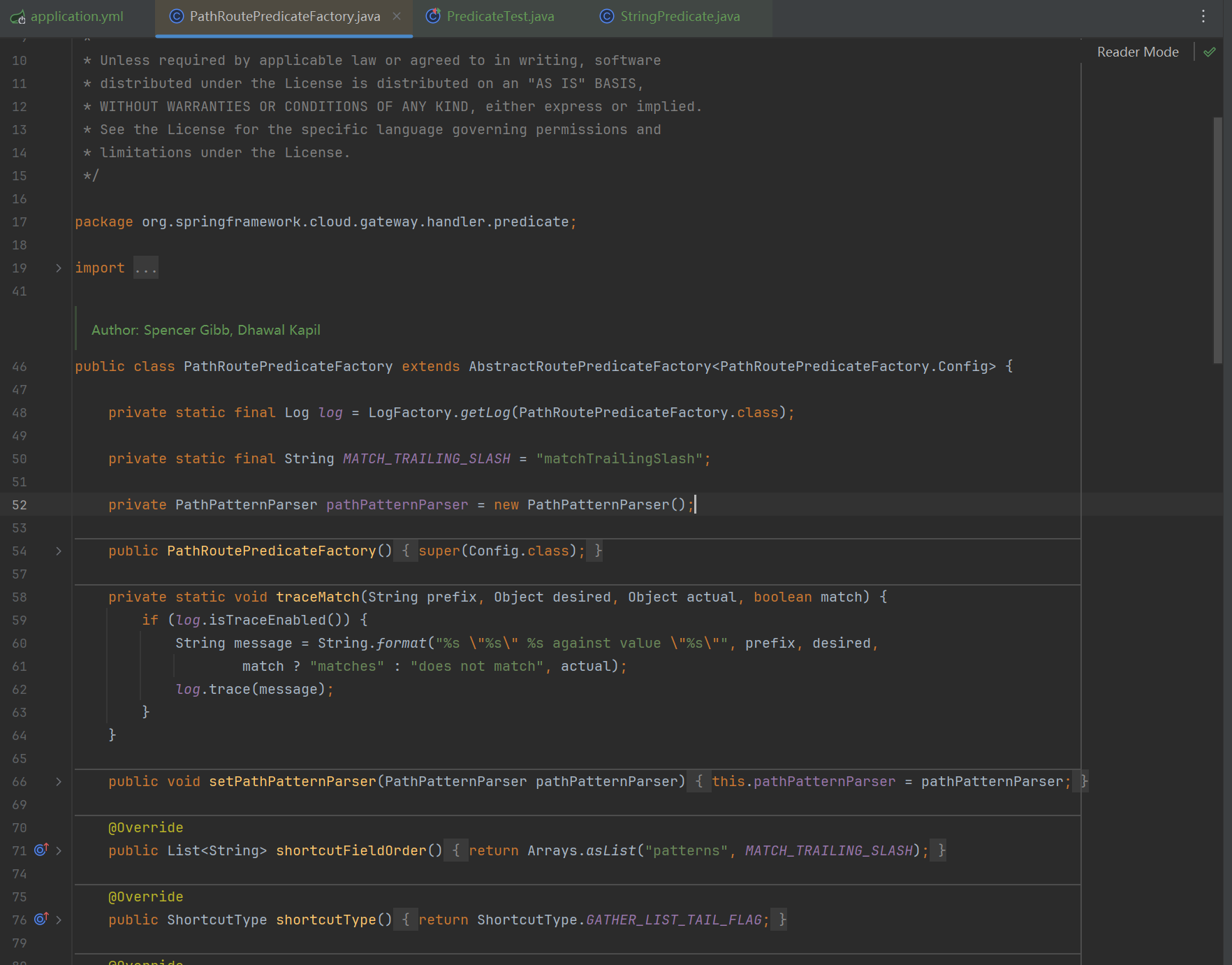Screen dimensions: 1232x965
Task: Expand the PathRoutePredicateFactory constructor fold
Action: pyautogui.click(x=59, y=551)
